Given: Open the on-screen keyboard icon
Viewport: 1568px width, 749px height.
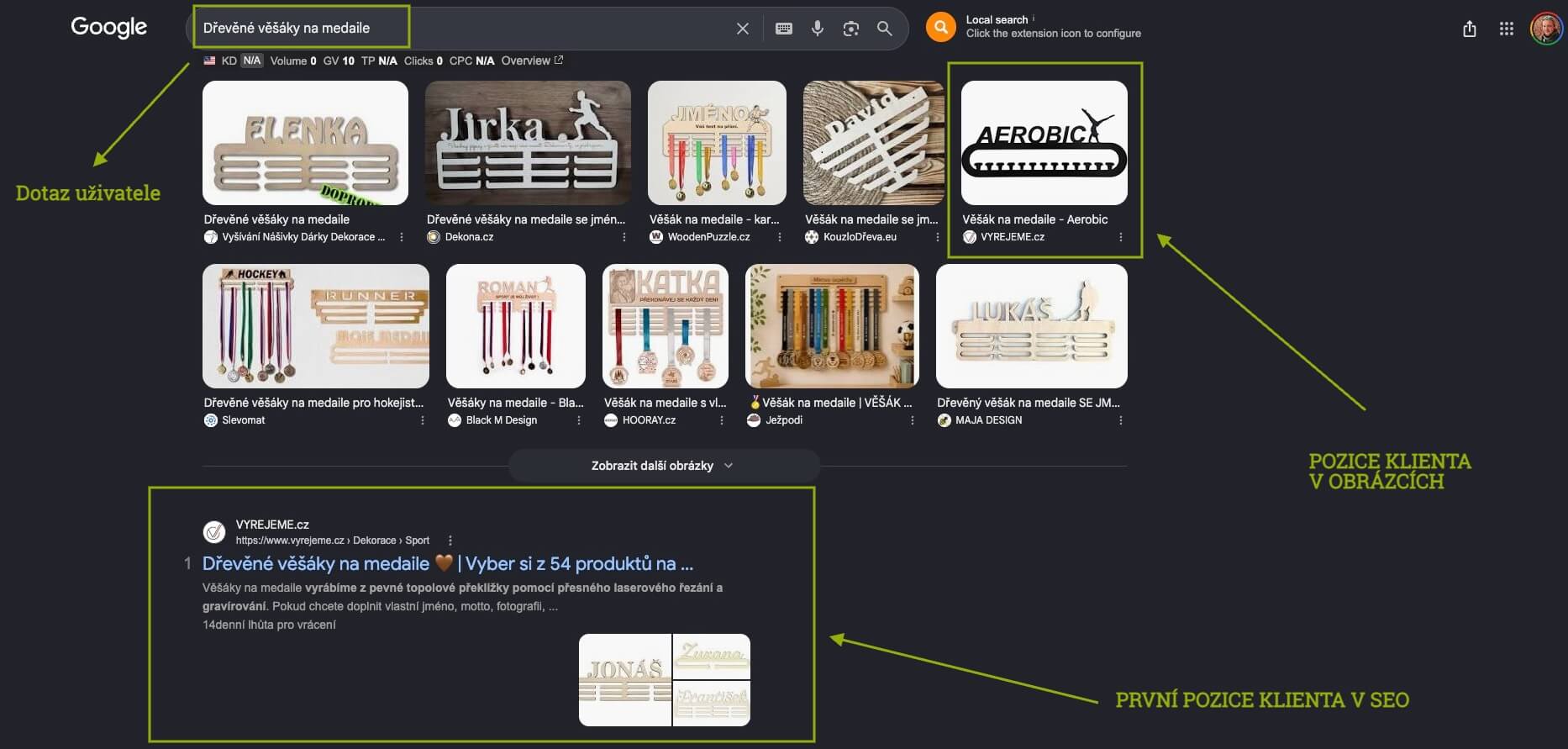Looking at the screenshot, I should click(x=783, y=29).
